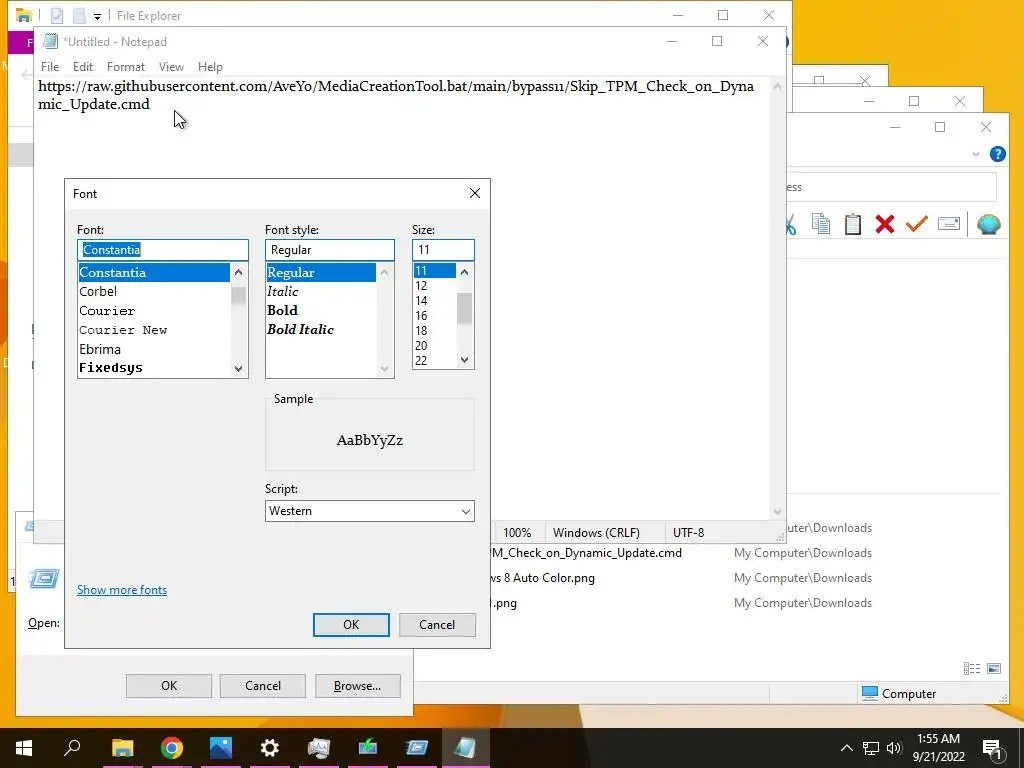Close the Font dialog with X
This screenshot has height=768, width=1024.
pos(475,193)
